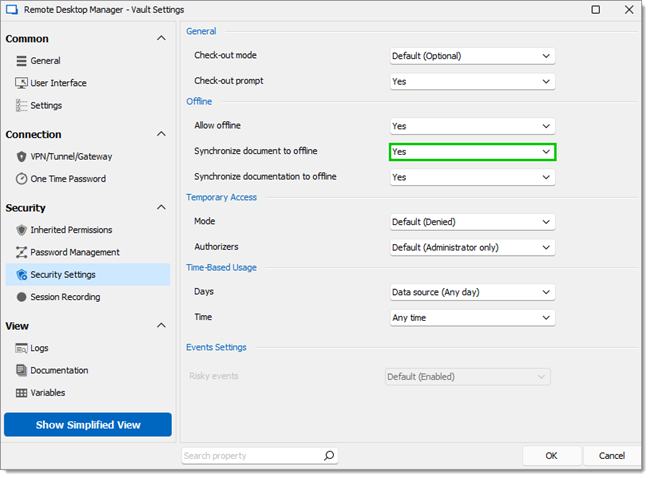Click the Session Recording dot icon
Screen dimensions: 650x478
(x=21, y=297)
